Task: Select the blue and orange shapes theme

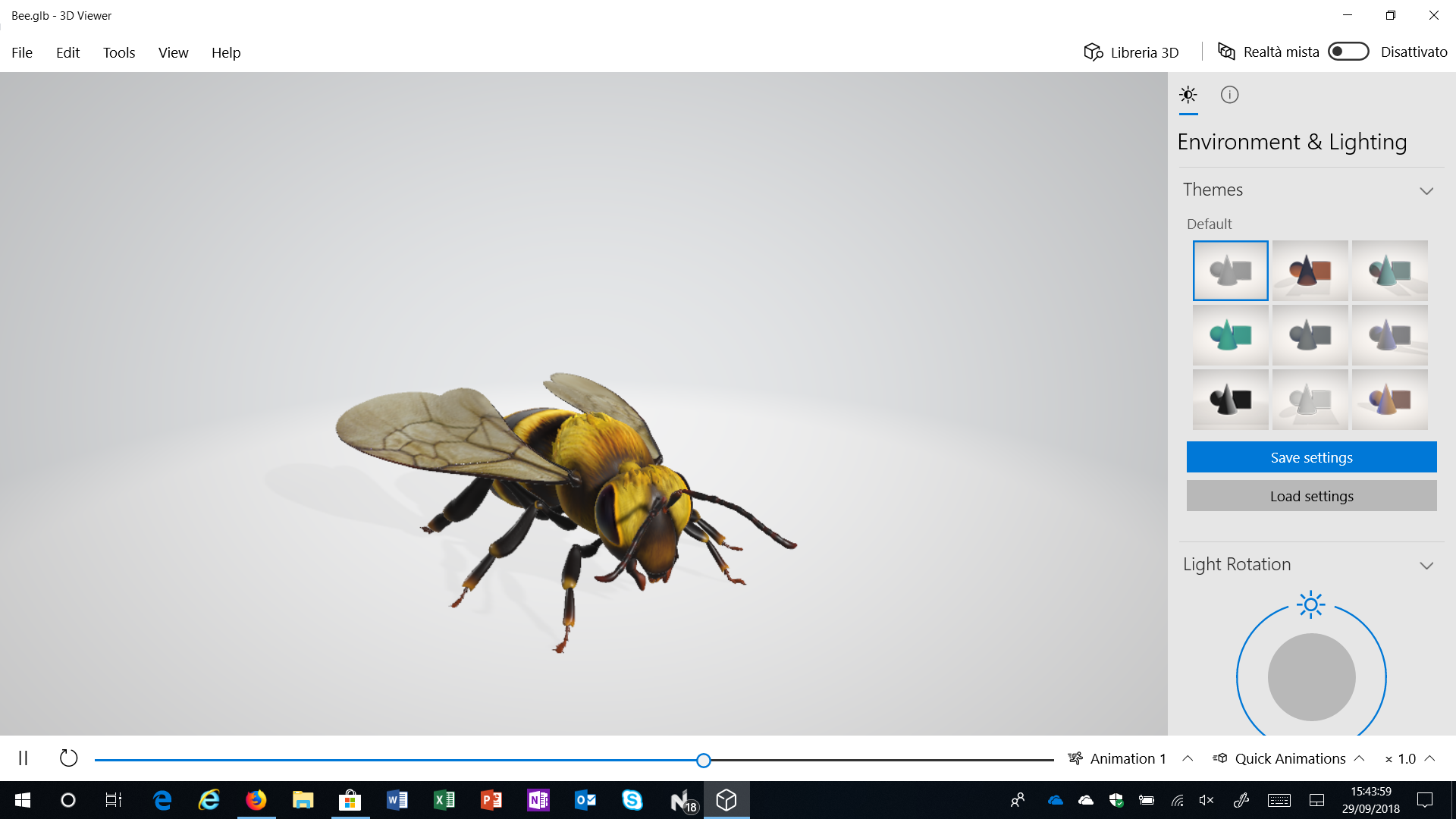Action: tap(1389, 400)
